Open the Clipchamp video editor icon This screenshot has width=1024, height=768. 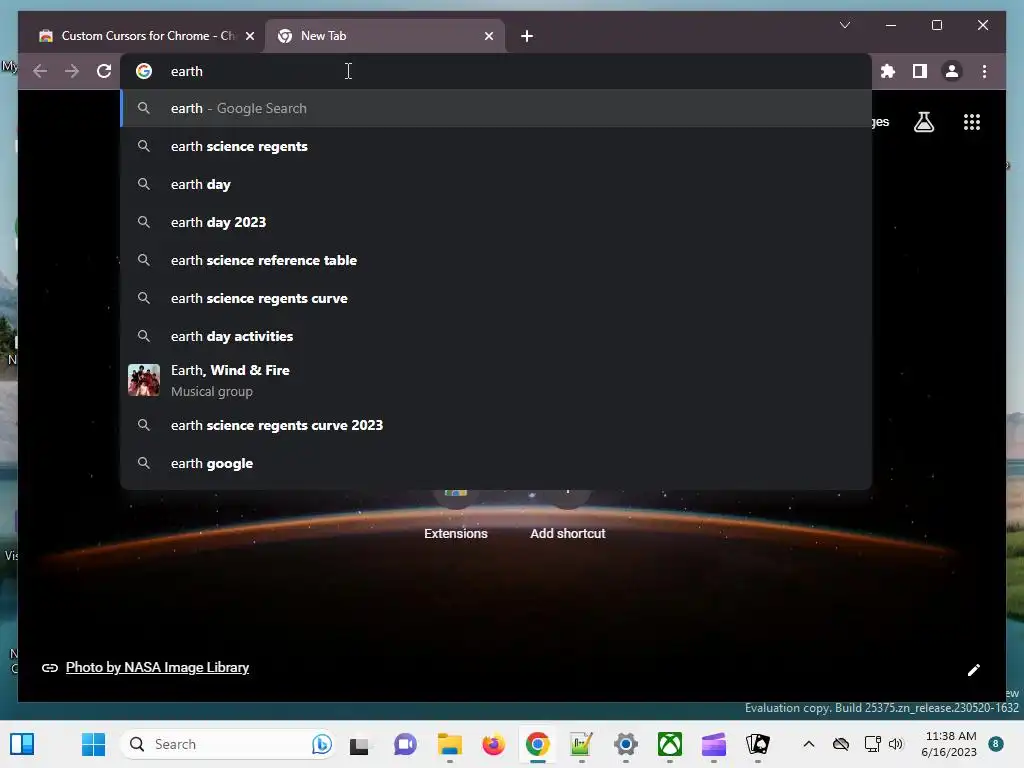[x=714, y=744]
